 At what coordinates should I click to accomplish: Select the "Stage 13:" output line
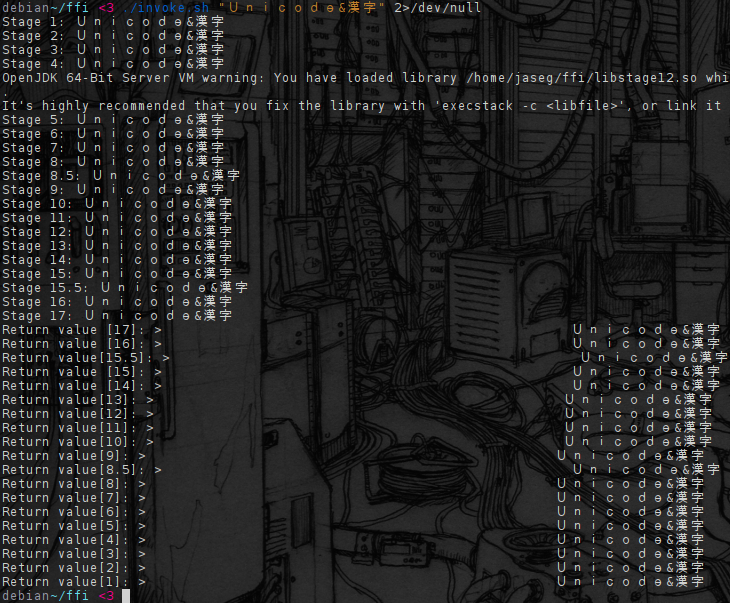click(x=117, y=245)
